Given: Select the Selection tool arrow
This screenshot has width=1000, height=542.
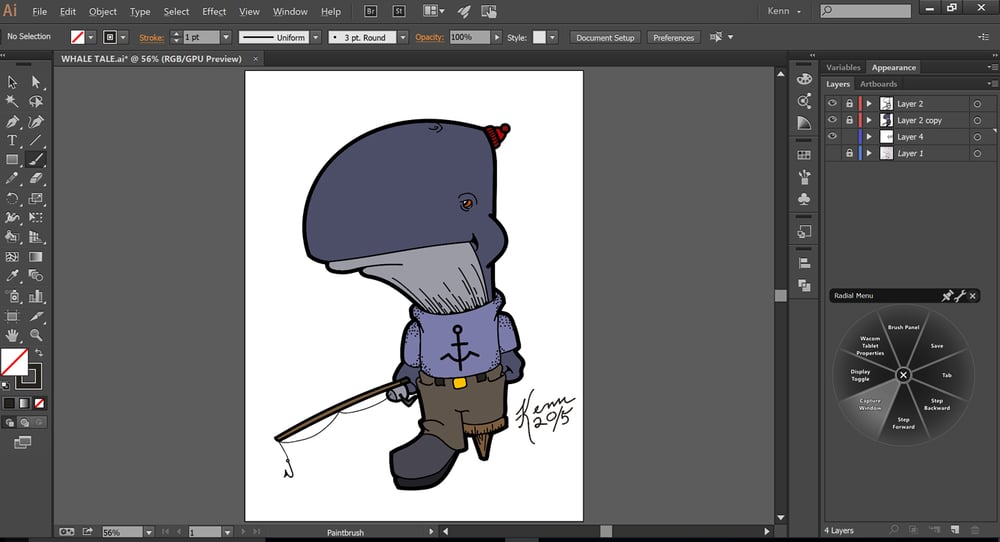Looking at the screenshot, I should click(12, 82).
